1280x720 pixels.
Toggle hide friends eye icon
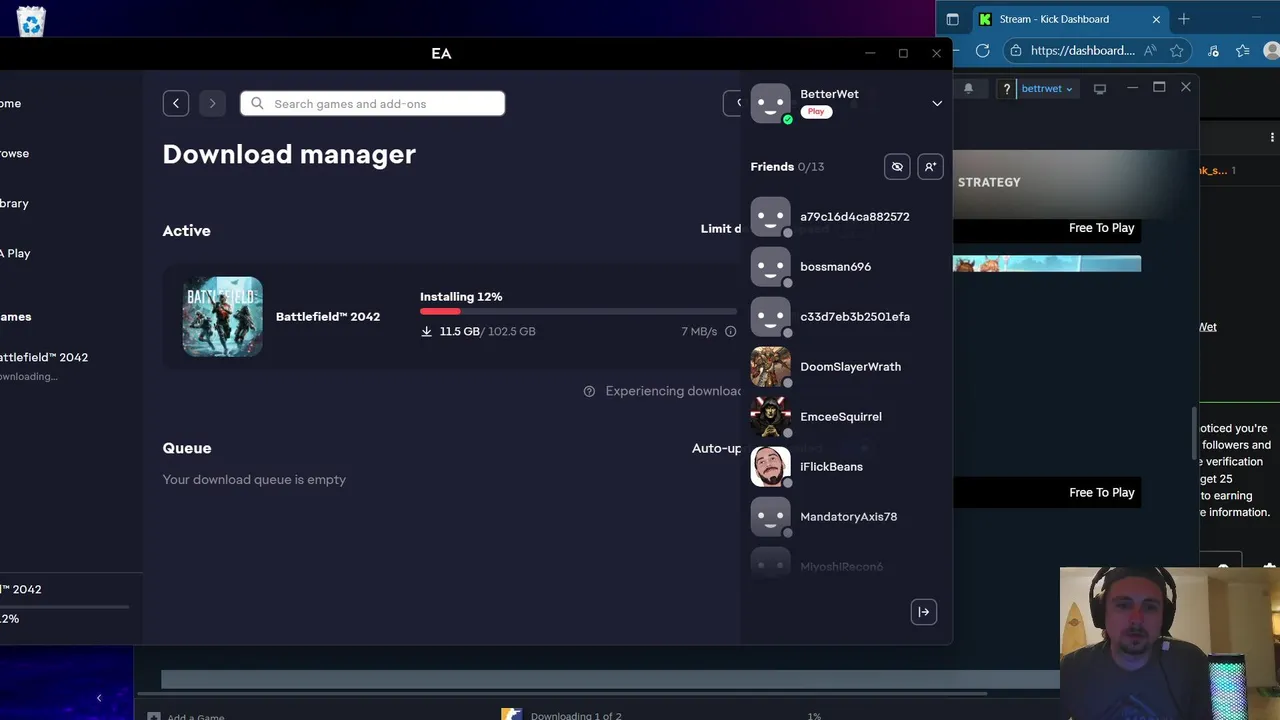click(x=897, y=167)
